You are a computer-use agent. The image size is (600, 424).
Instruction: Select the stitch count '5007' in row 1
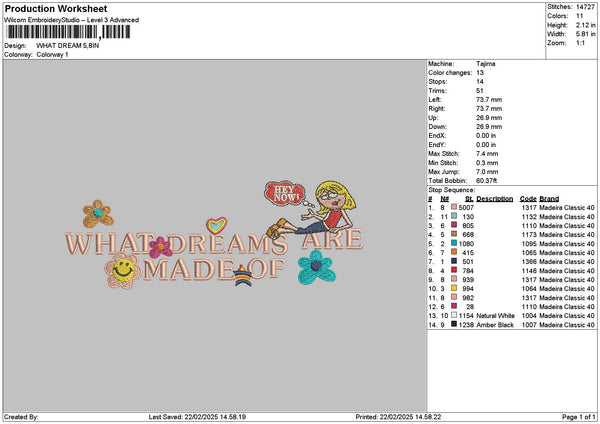tap(466, 207)
